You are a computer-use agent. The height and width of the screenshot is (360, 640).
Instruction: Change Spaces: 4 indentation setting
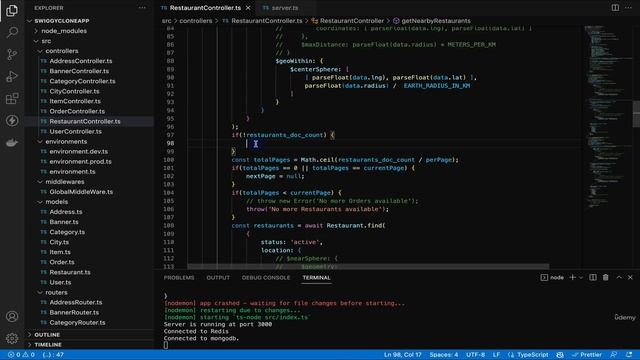[x=444, y=355]
